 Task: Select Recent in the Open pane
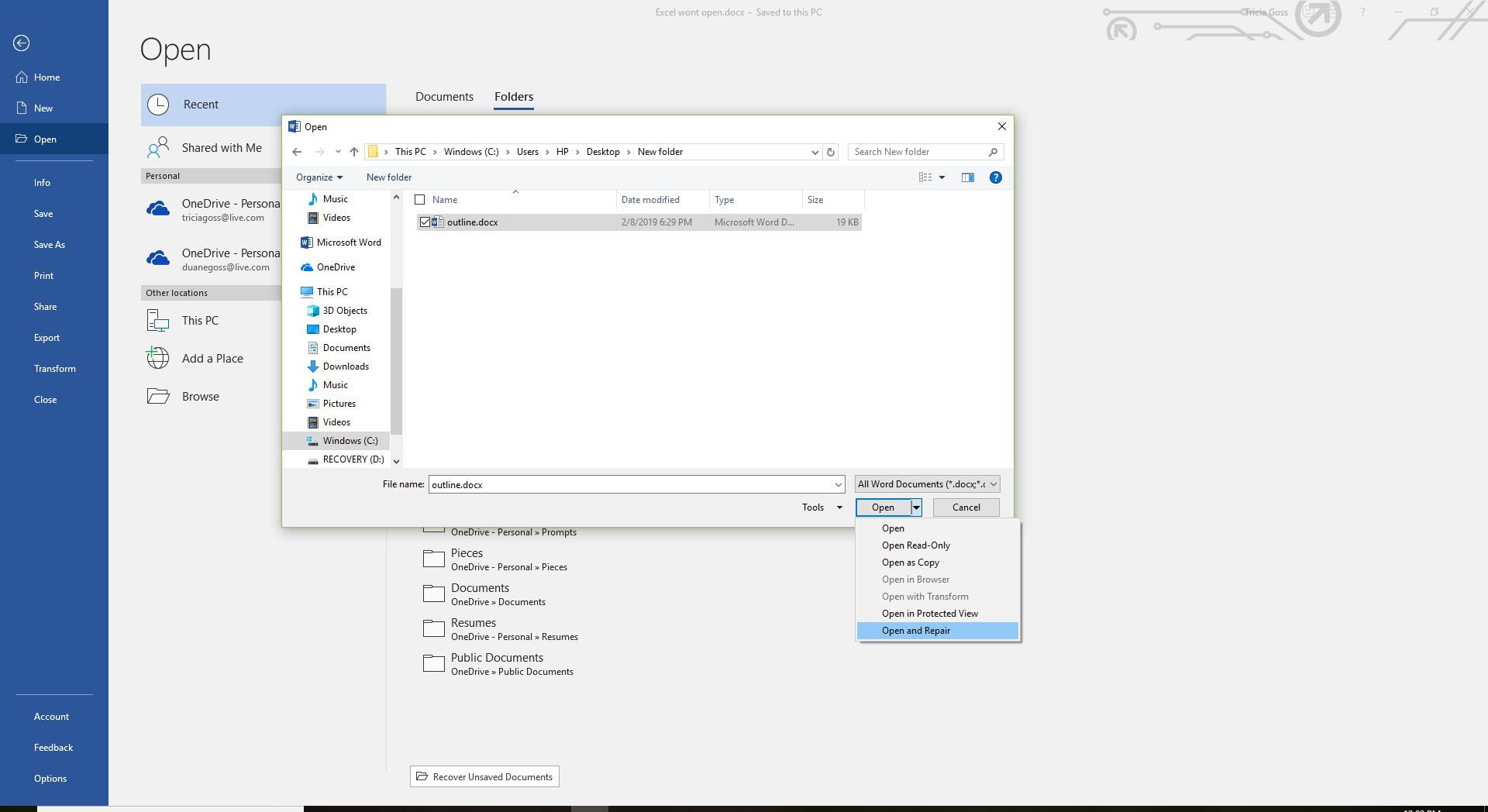263,105
